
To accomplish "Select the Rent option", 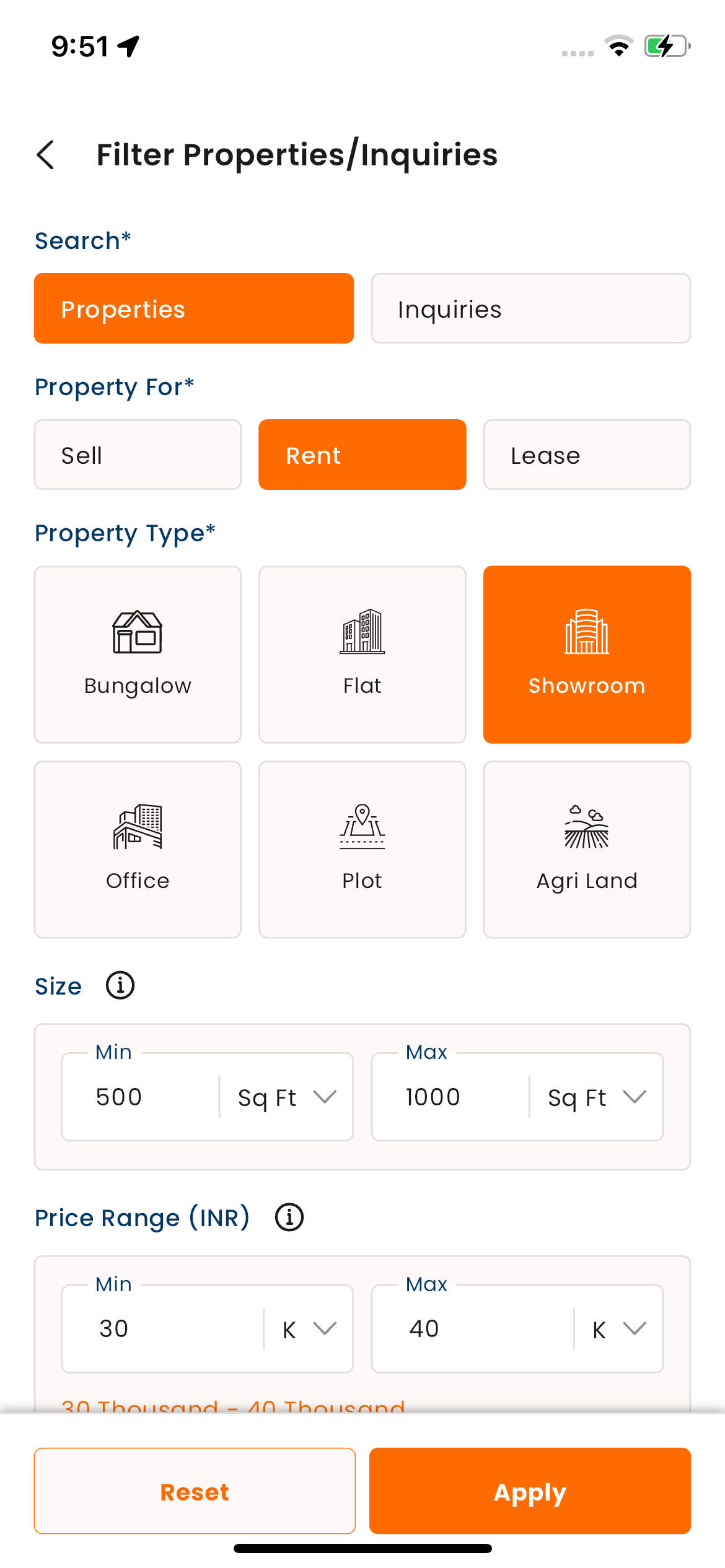I will 362,455.
